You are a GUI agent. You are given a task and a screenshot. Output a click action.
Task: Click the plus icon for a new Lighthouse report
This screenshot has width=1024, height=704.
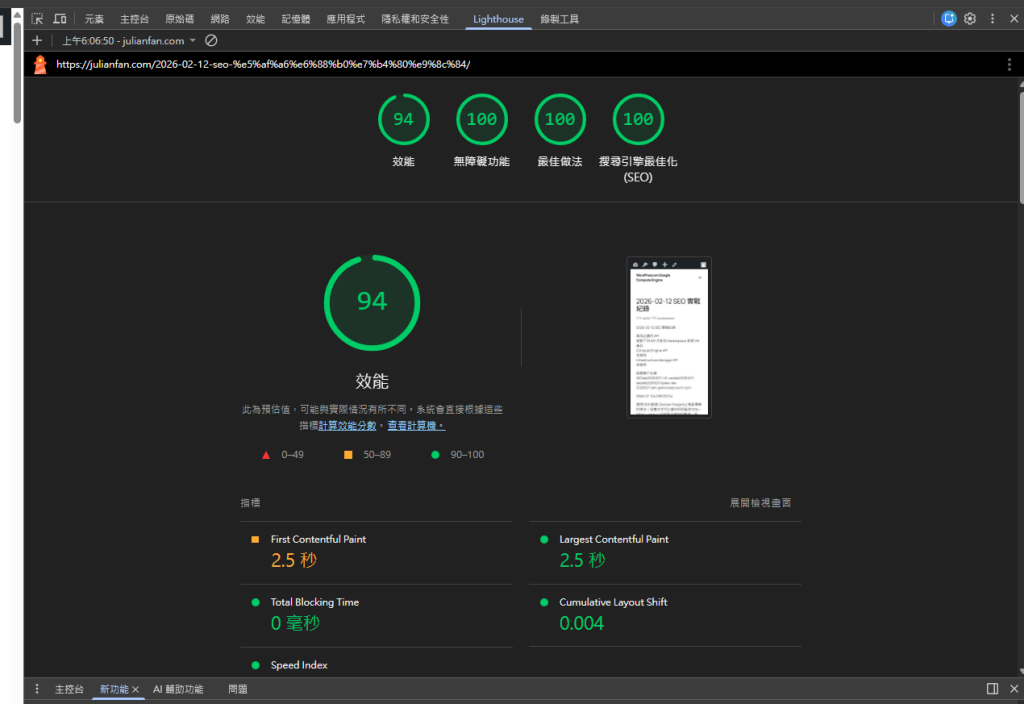(37, 41)
